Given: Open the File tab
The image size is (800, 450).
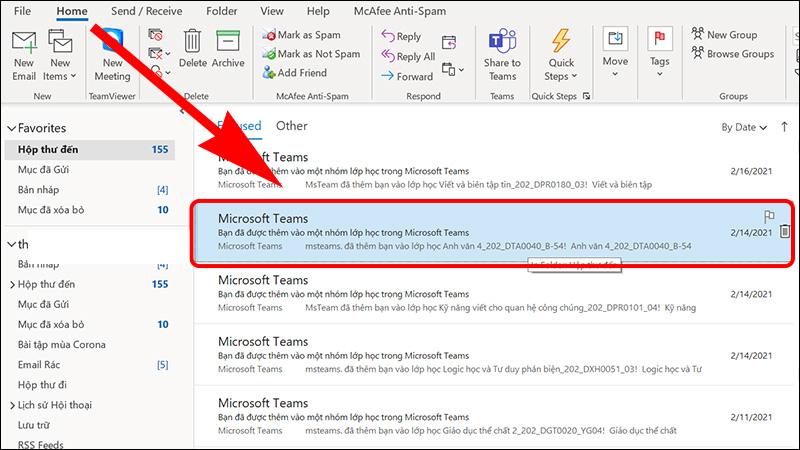Looking at the screenshot, I should (22, 11).
